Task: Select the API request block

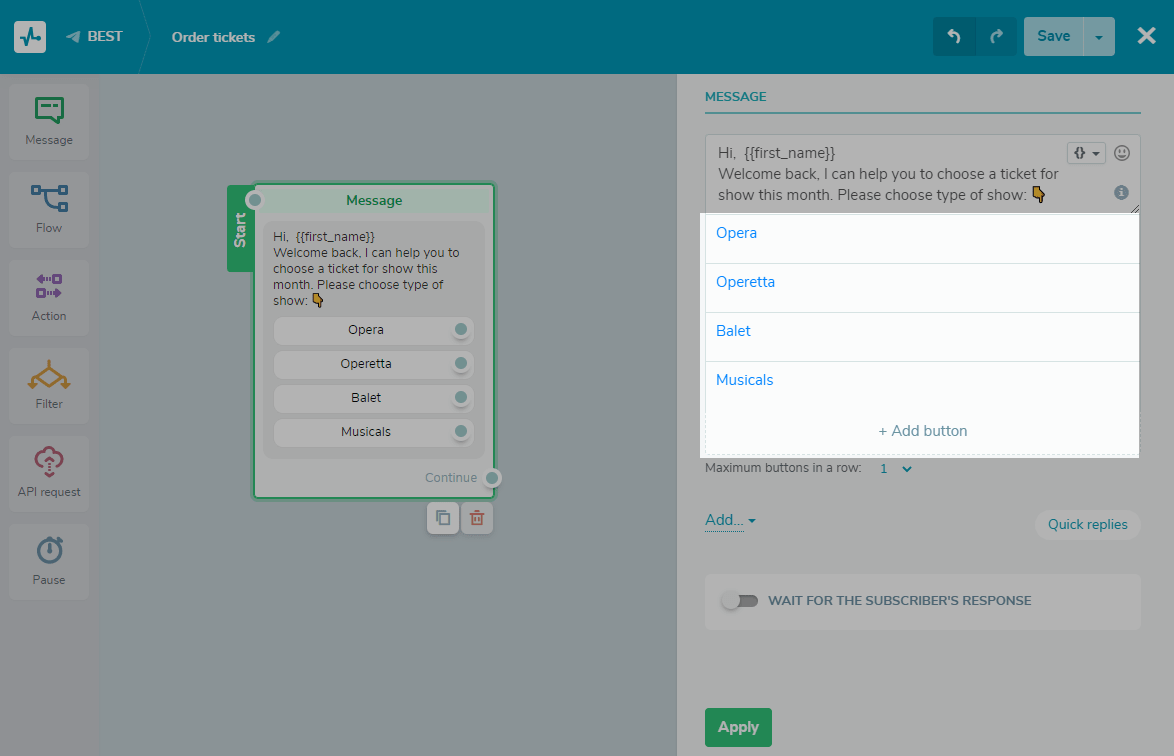Action: tap(49, 473)
